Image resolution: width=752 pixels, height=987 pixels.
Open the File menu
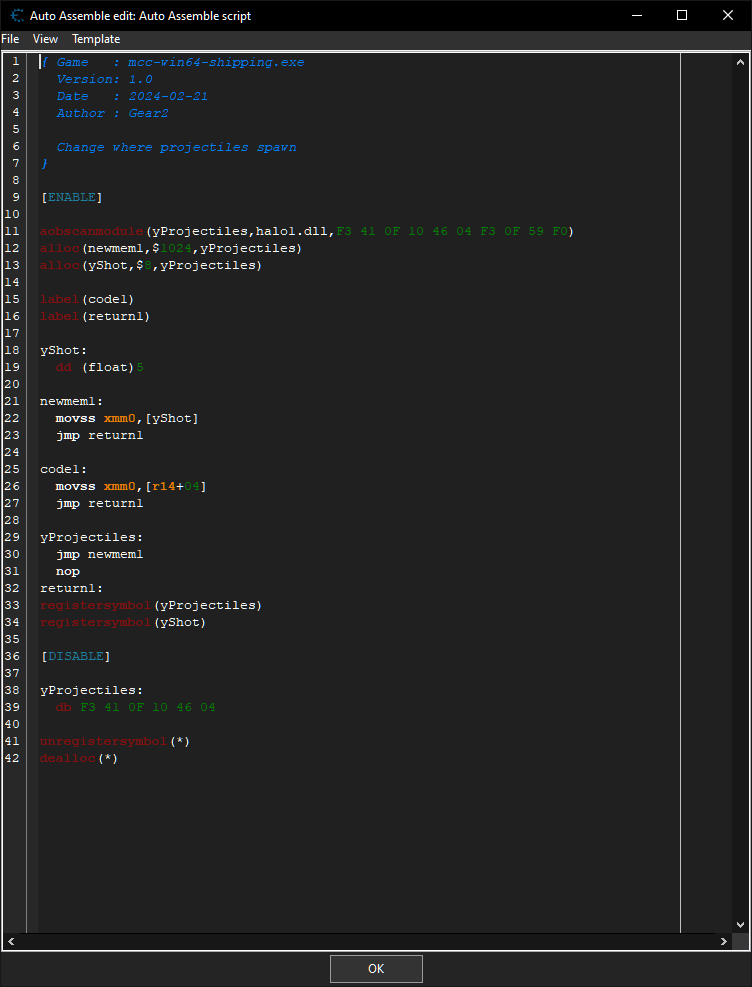(11, 38)
